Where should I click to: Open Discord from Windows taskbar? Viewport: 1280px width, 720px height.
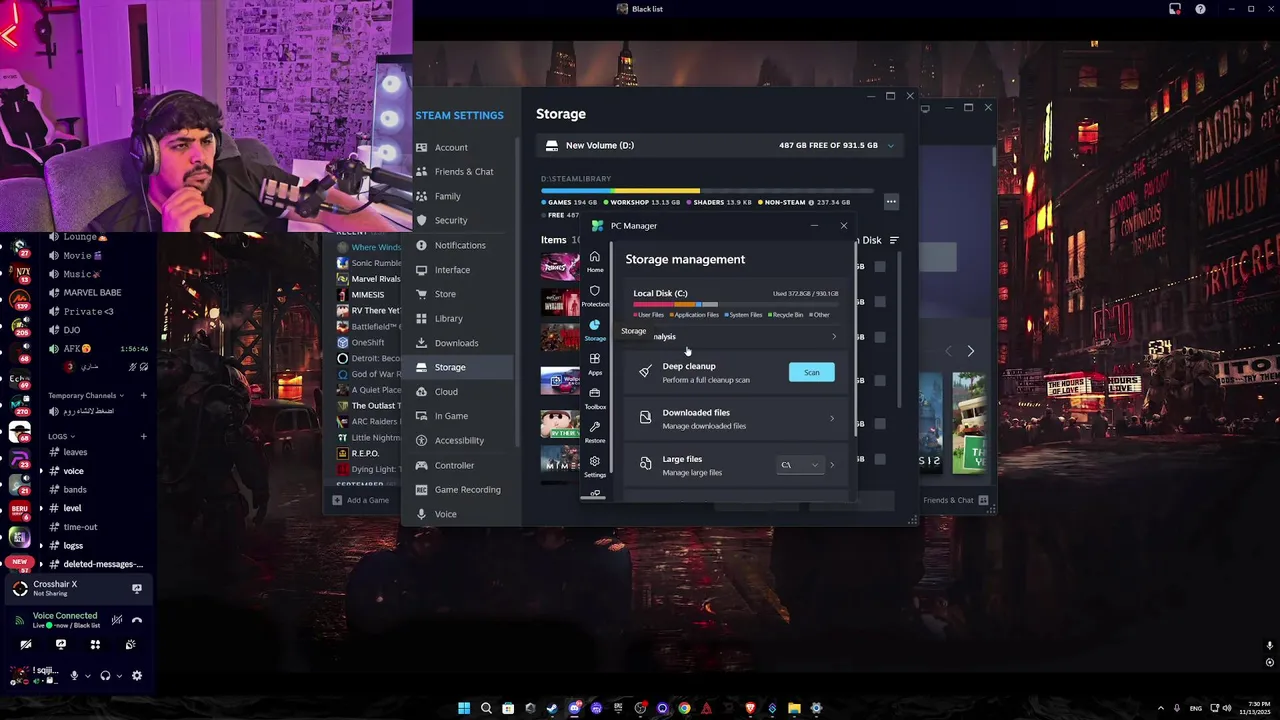574,708
